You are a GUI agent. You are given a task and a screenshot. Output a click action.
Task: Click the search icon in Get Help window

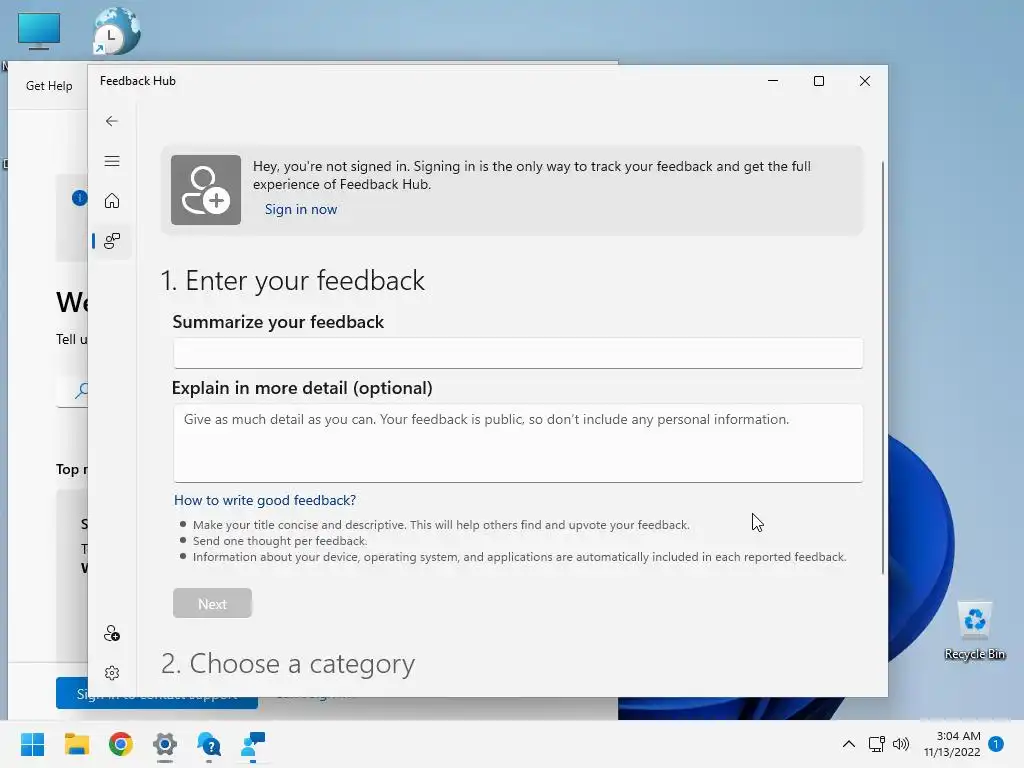82,391
